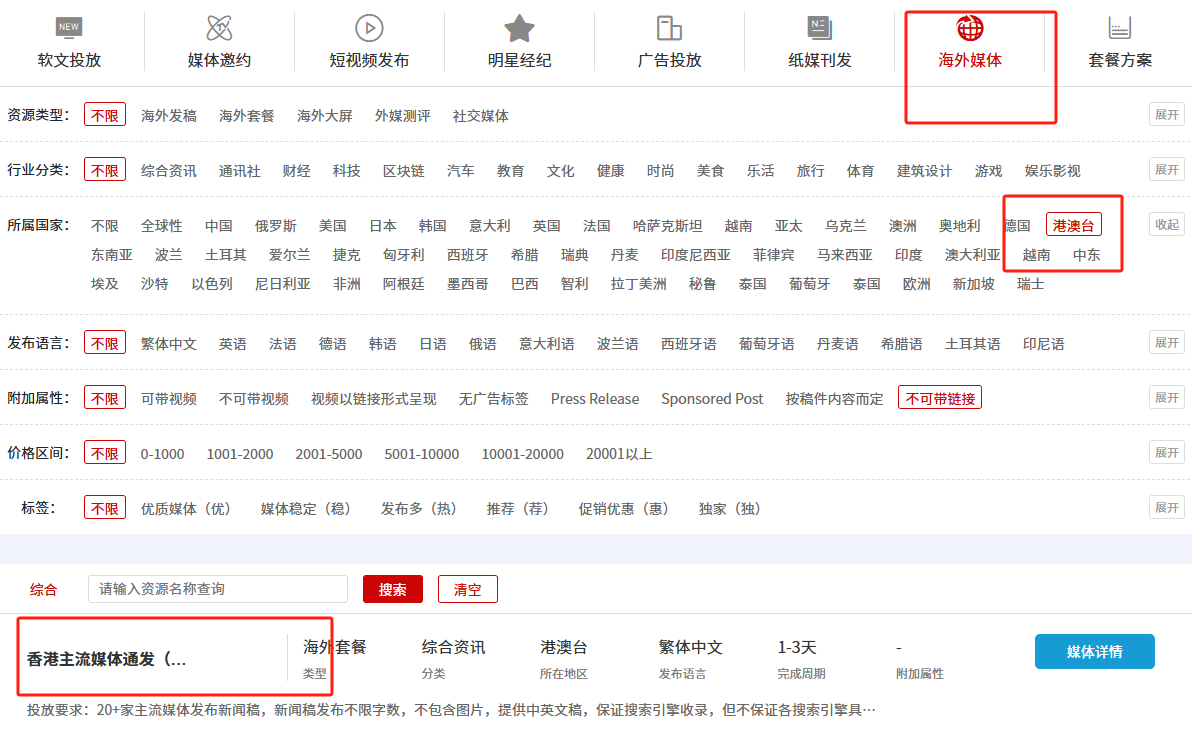Select 港澳台 in the country filter
1192x739 pixels.
click(x=1074, y=225)
